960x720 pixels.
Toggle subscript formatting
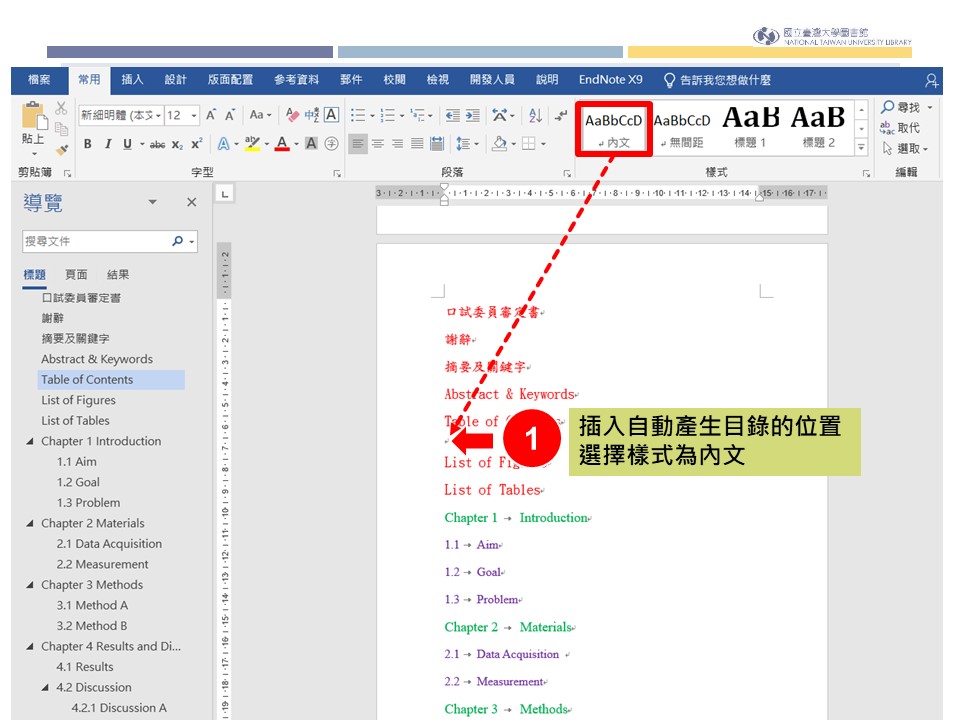pos(177,144)
